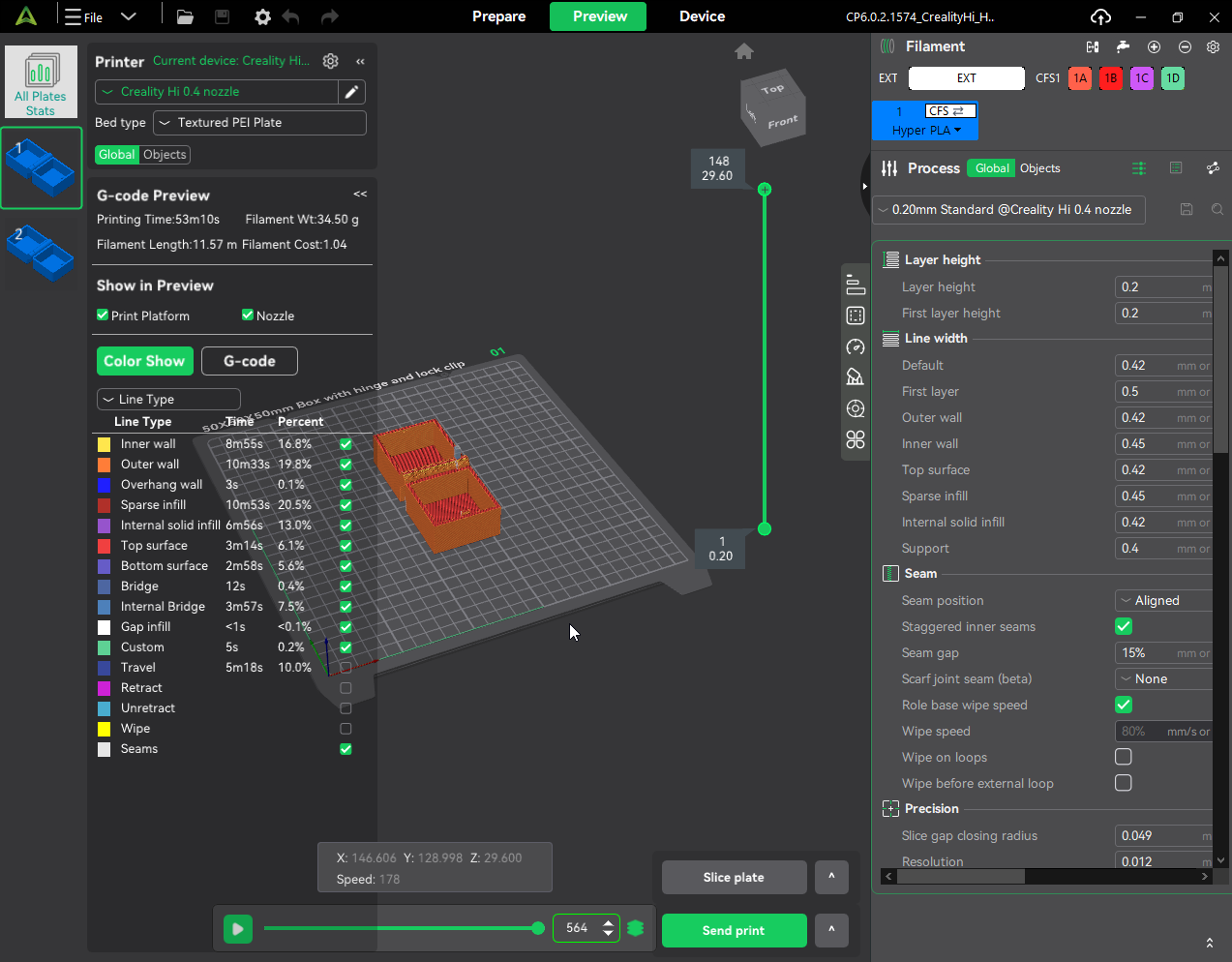Expand Send print options arrow
1232x962 pixels.
pos(831,930)
